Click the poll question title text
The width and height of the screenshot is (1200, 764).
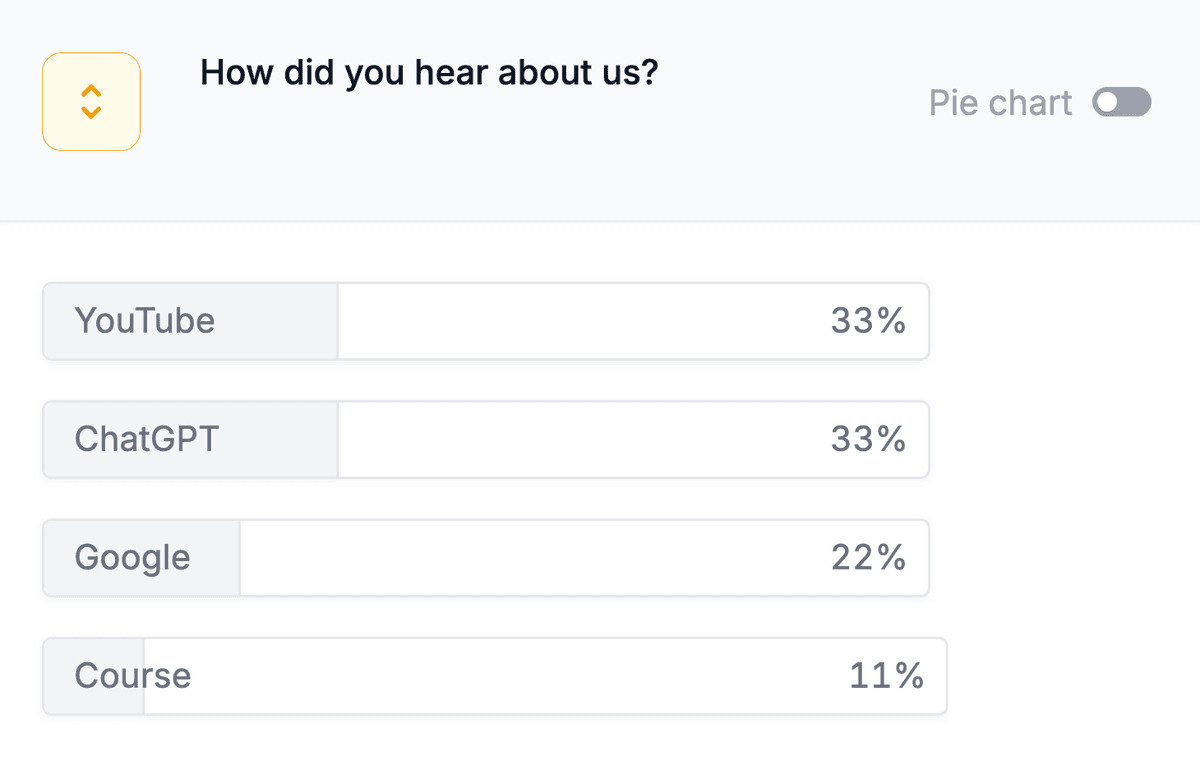click(x=429, y=72)
